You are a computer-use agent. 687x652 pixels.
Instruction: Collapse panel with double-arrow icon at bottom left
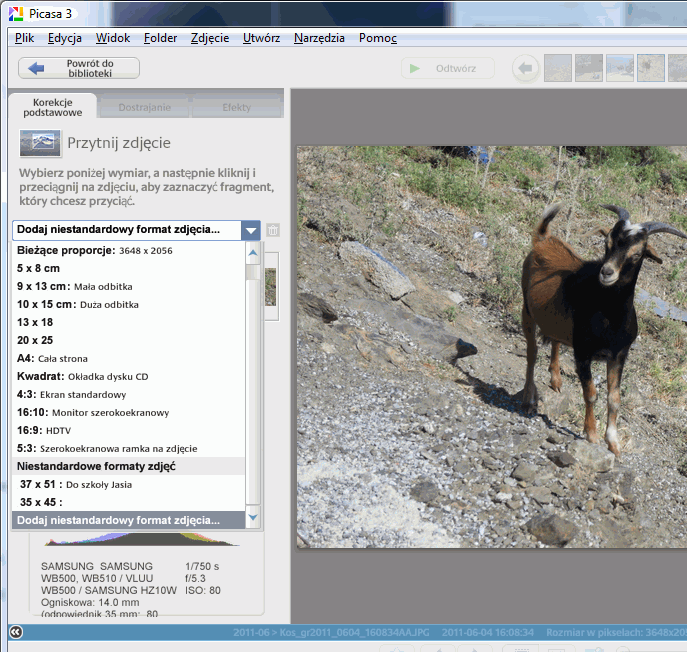coord(16,632)
